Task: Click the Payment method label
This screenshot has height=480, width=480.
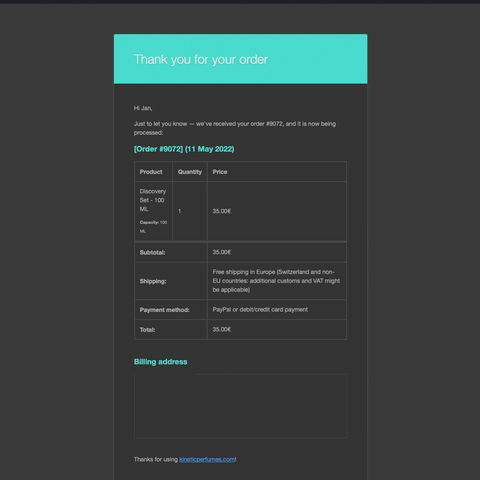Action: (165, 310)
